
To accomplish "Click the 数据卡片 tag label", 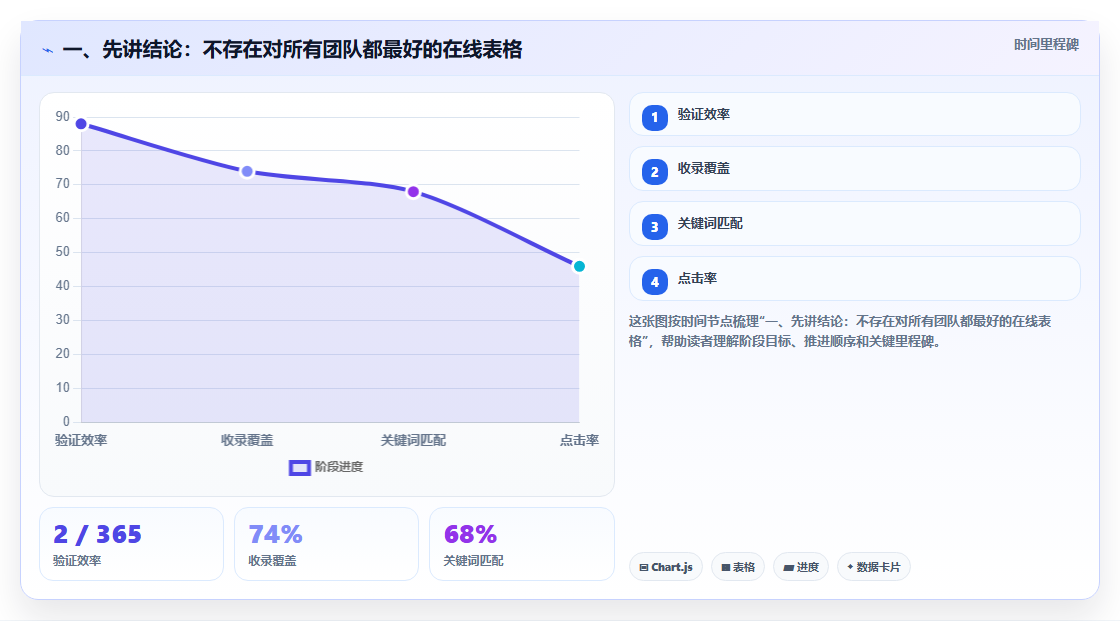I will (x=879, y=567).
